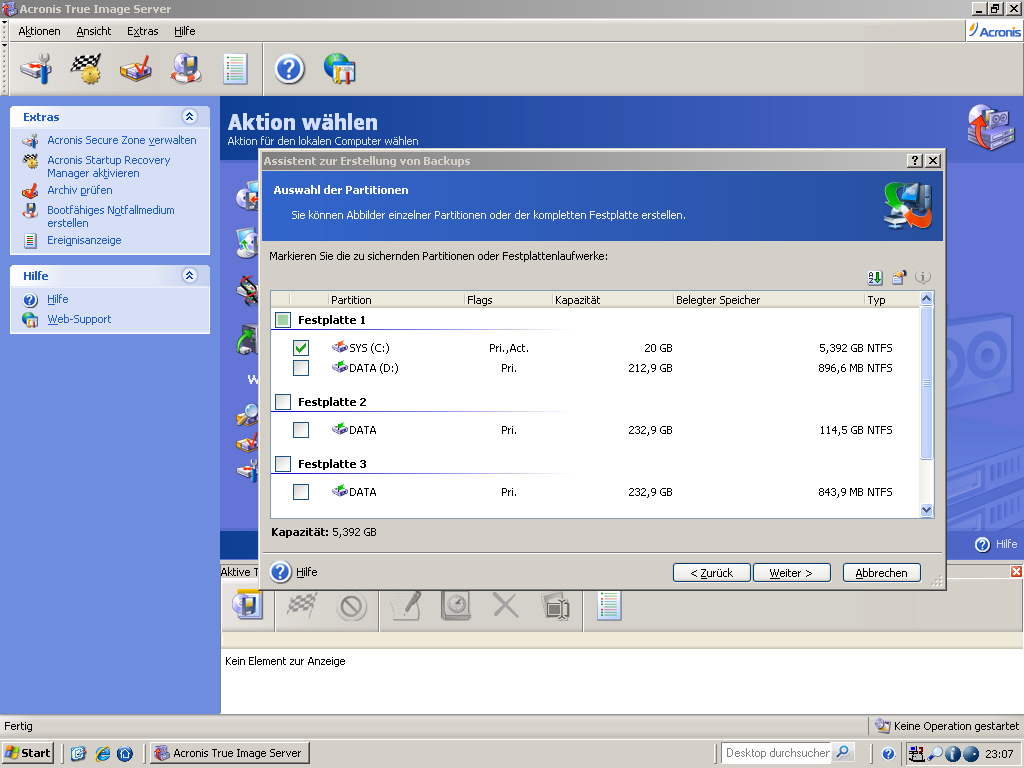Screen dimensions: 1024x768
Task: Click the blue help toolbar icon
Action: tap(289, 69)
